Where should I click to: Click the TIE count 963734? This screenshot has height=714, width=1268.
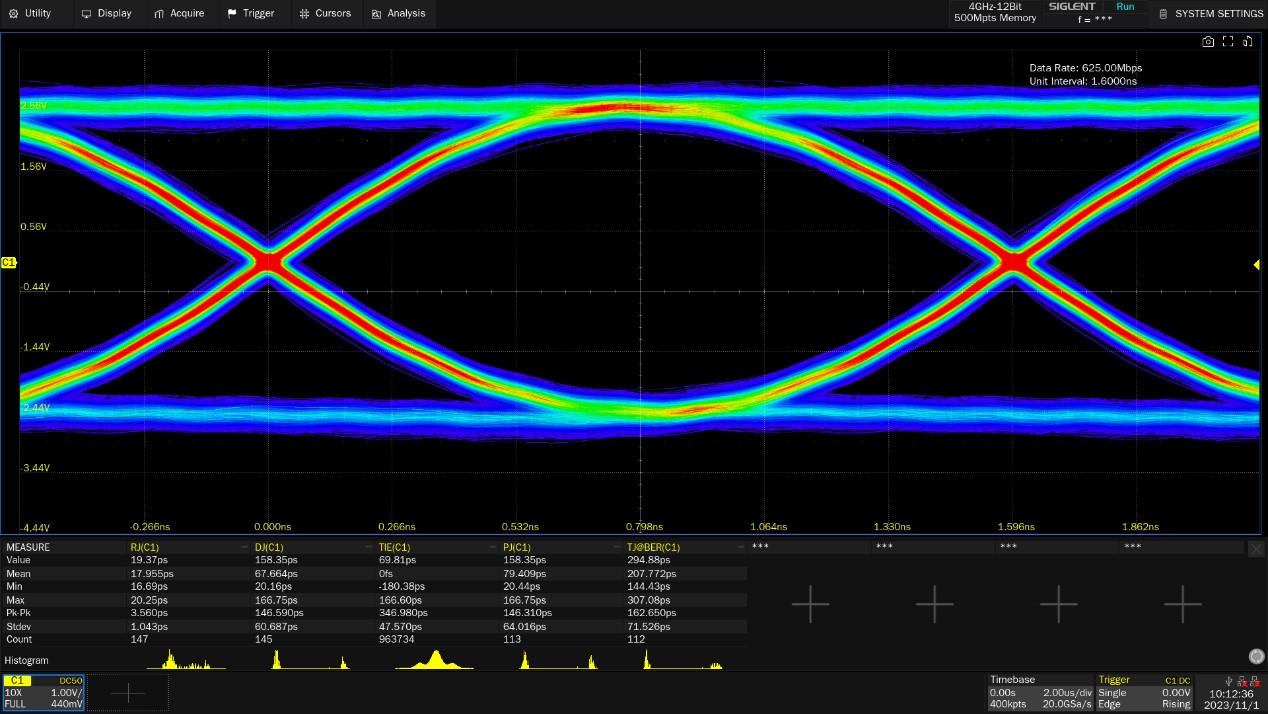point(396,639)
